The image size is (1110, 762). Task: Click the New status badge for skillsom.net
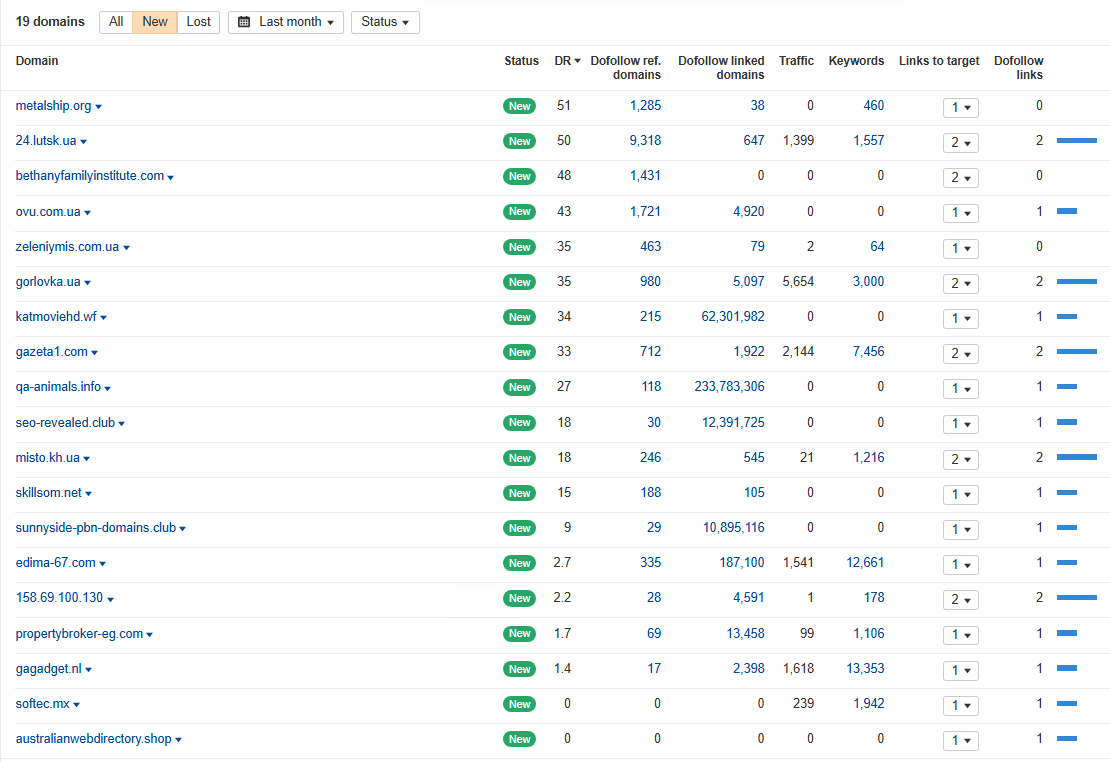pos(520,493)
